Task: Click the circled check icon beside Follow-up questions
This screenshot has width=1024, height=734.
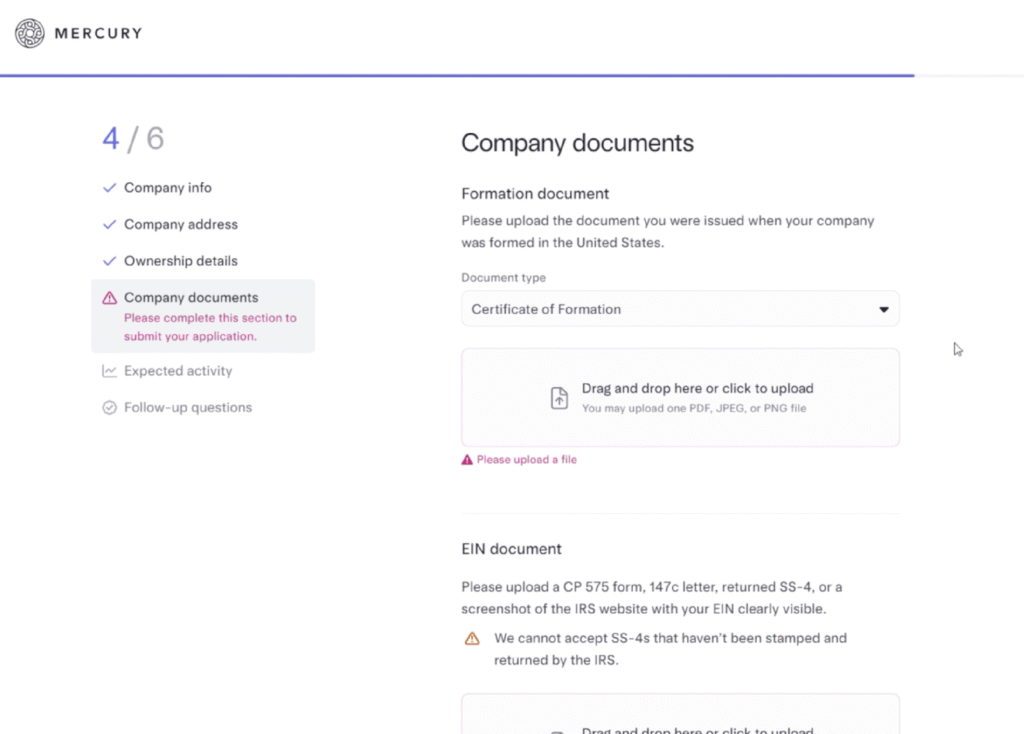Action: [x=110, y=408]
